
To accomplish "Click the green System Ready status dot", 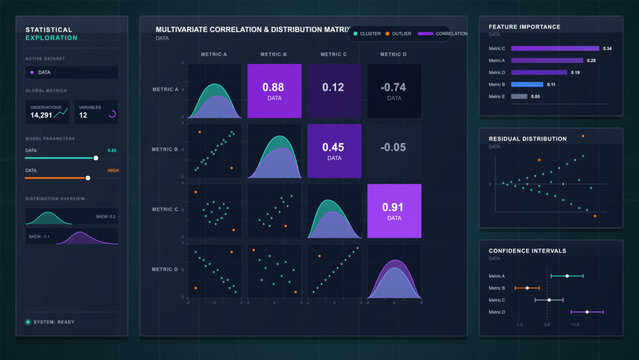I will pyautogui.click(x=28, y=322).
